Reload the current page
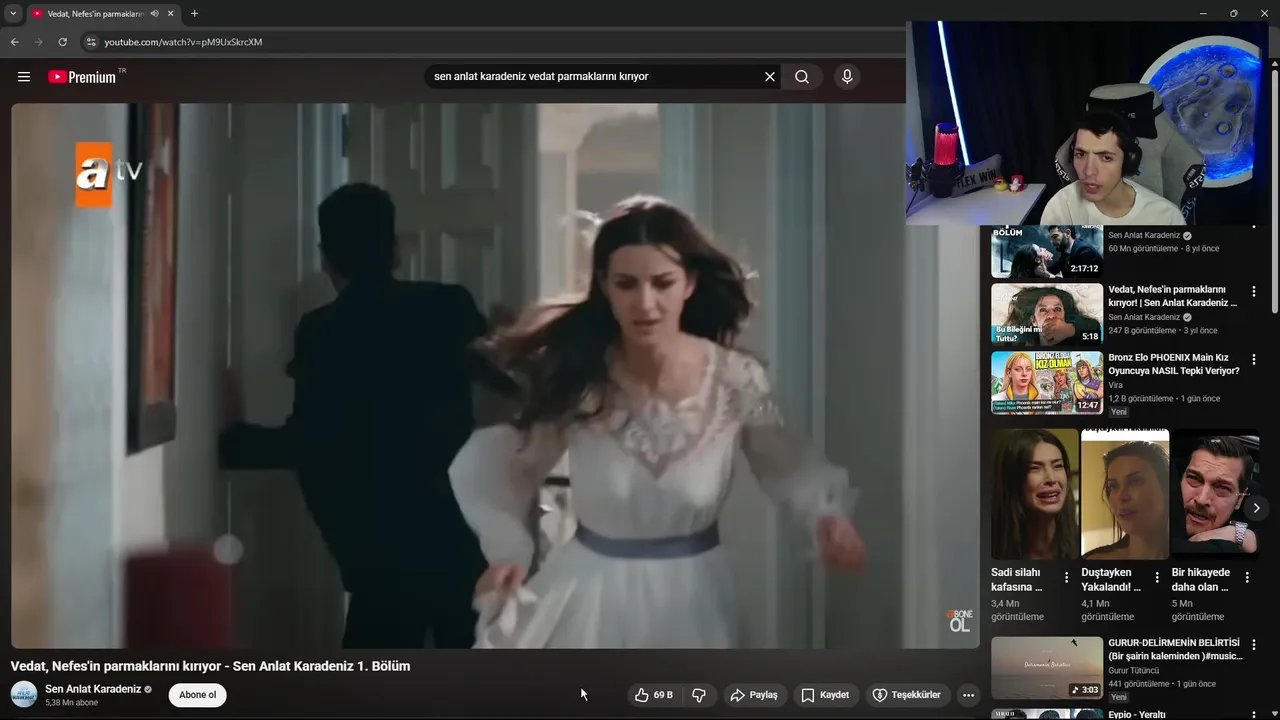 (63, 42)
